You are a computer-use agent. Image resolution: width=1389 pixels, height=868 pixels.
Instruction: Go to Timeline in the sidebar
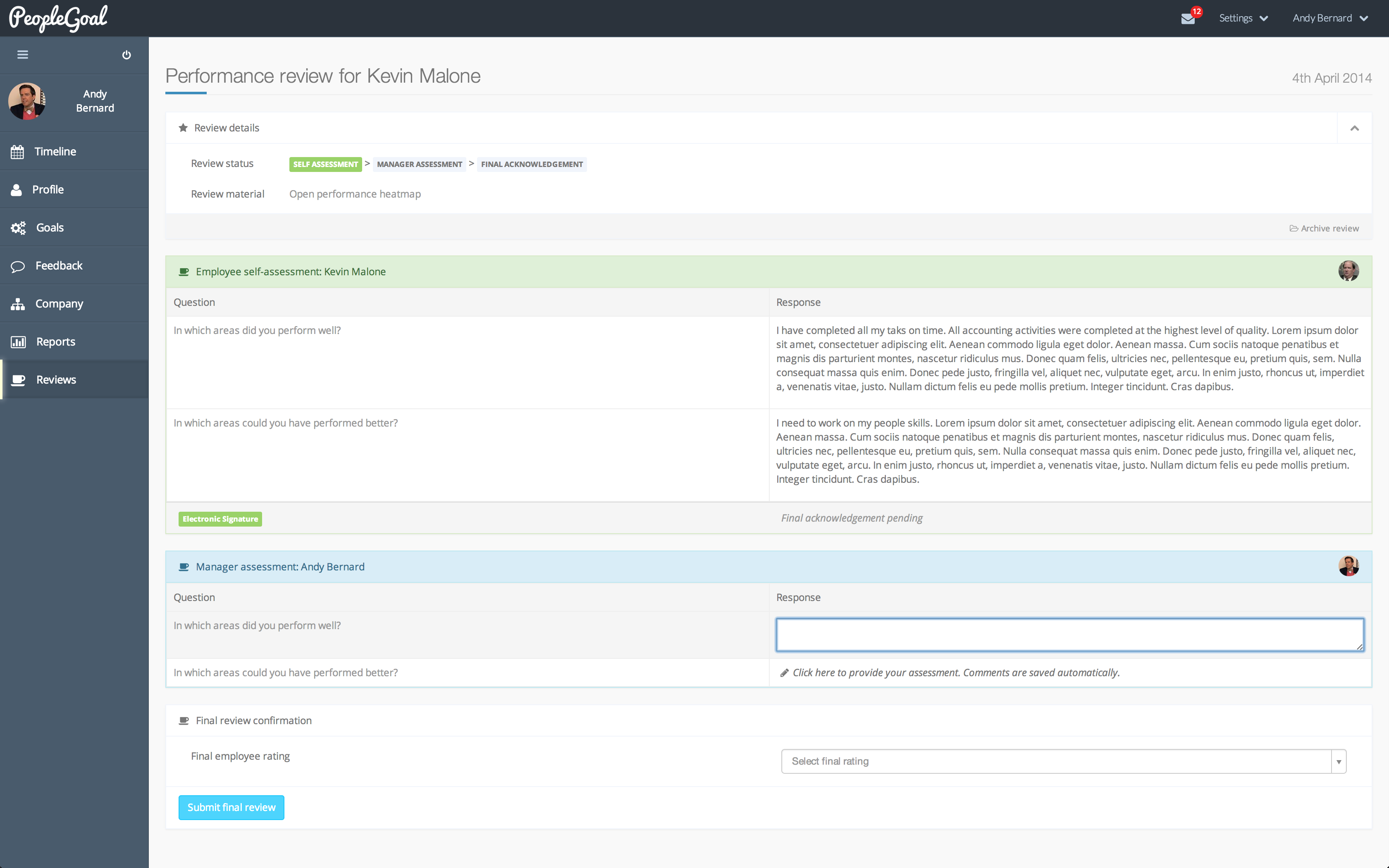[x=55, y=152]
